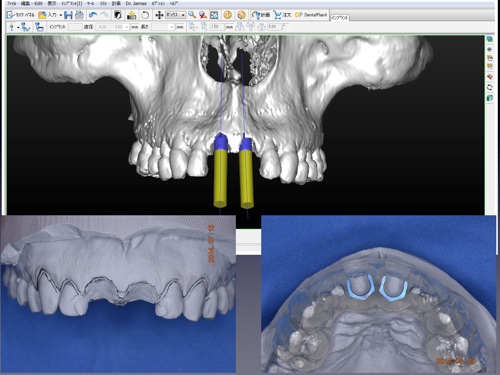Click the circular rotate/reset icon
The width and height of the screenshot is (500, 375).
click(145, 15)
